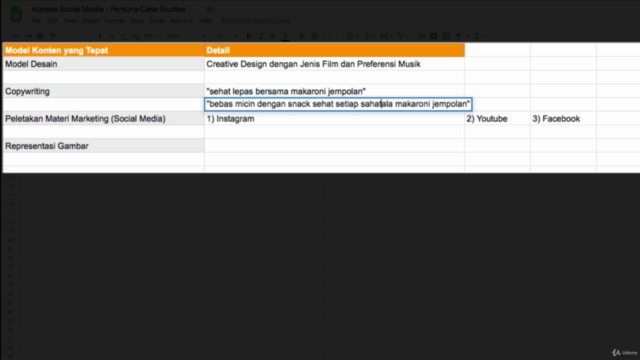
Task: Select the empty cell right of 'Representasi Gambar'
Action: click(x=334, y=146)
